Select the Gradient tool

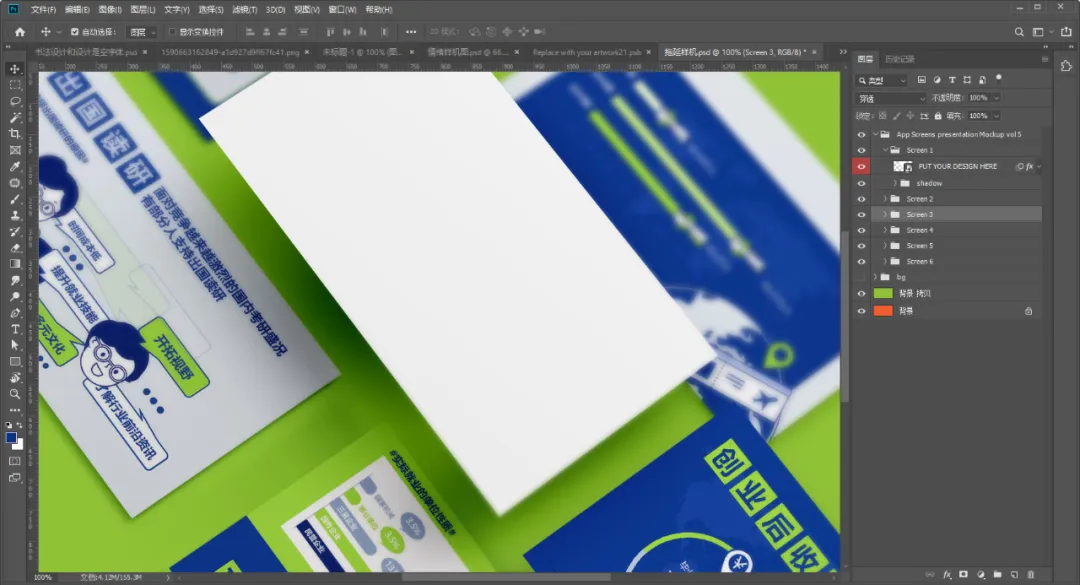[14, 264]
